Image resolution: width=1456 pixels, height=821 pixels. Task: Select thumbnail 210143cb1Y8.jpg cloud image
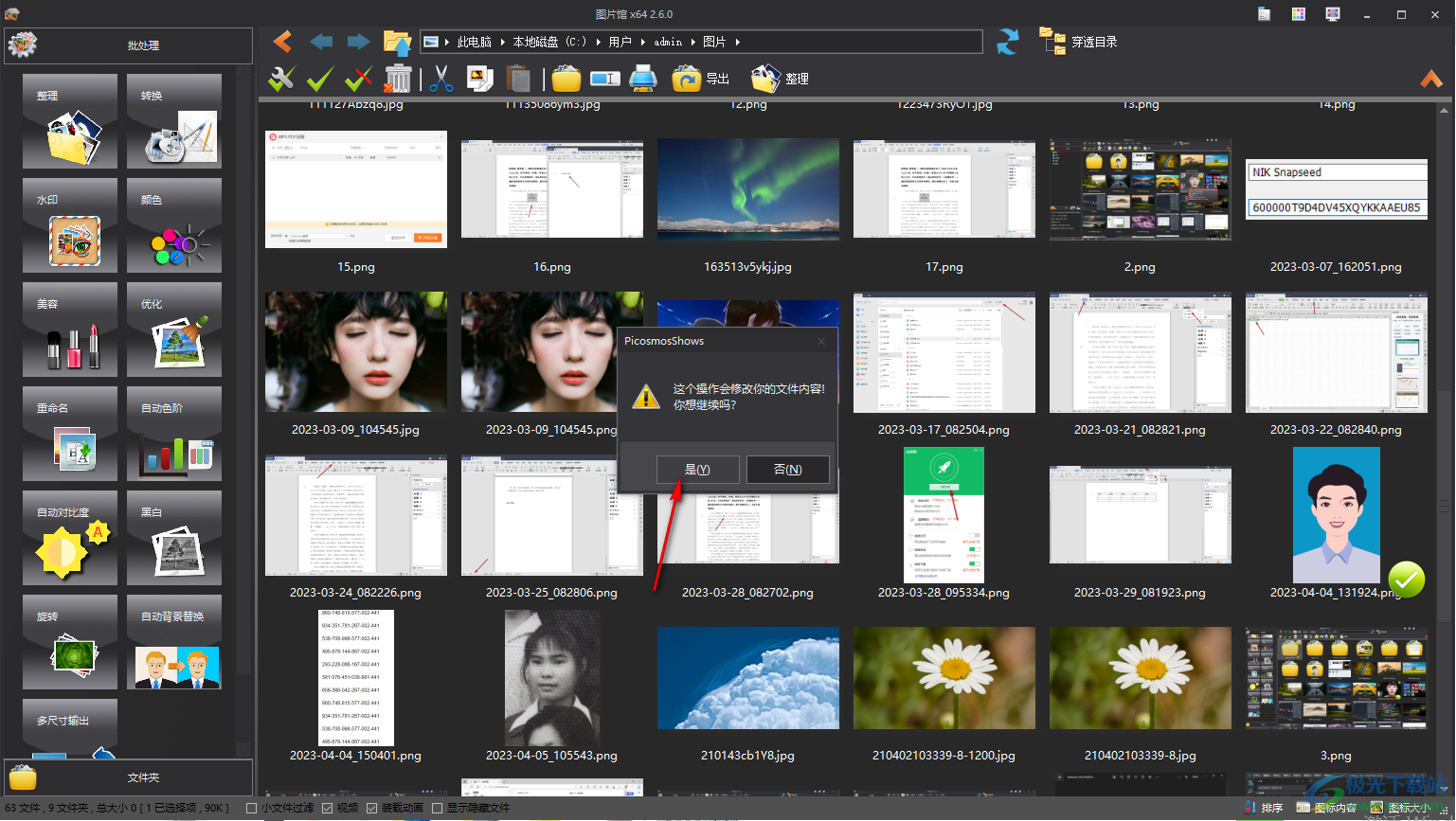(747, 678)
